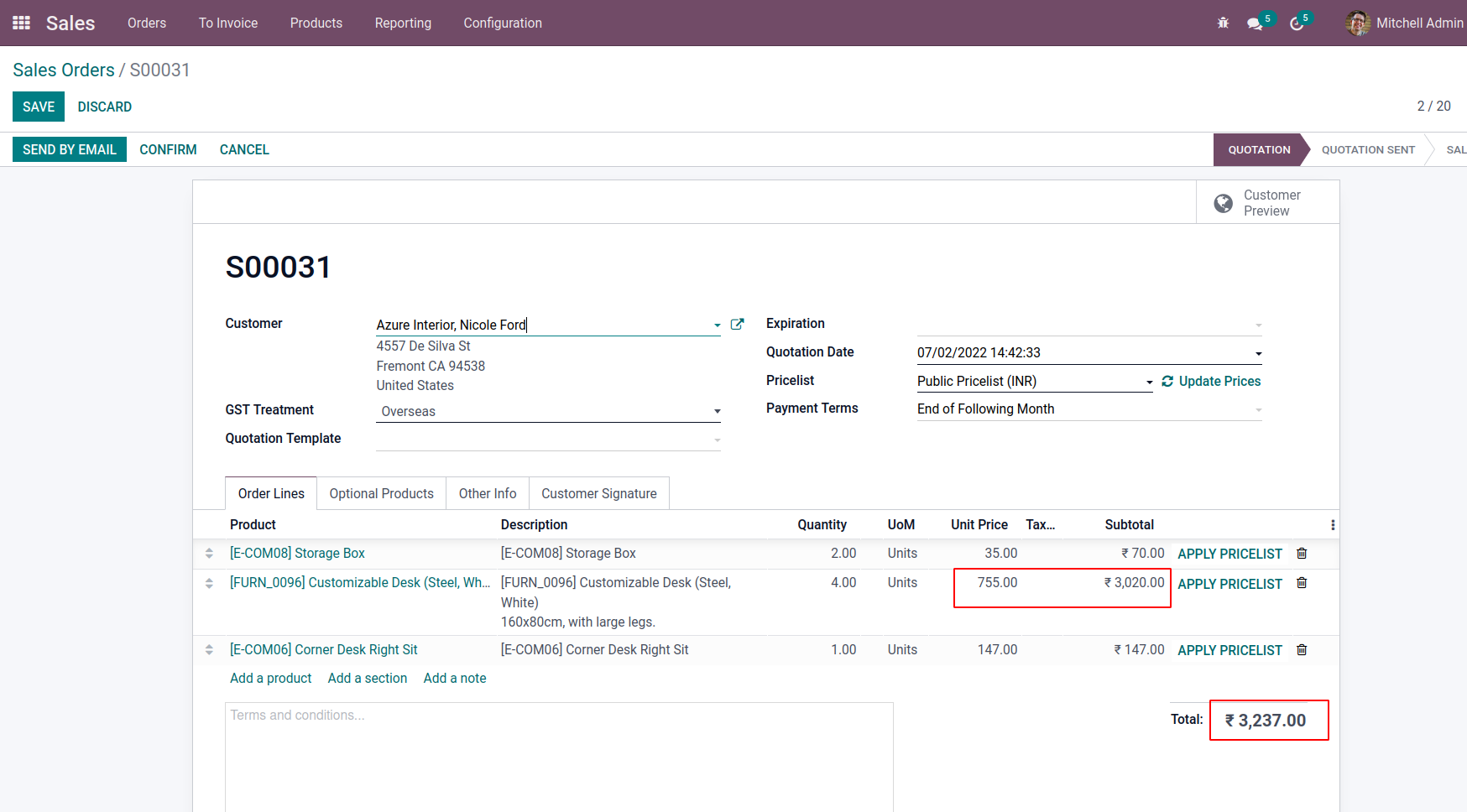The width and height of the screenshot is (1467, 812).
Task: Open customer external link icon
Action: pyautogui.click(x=737, y=325)
